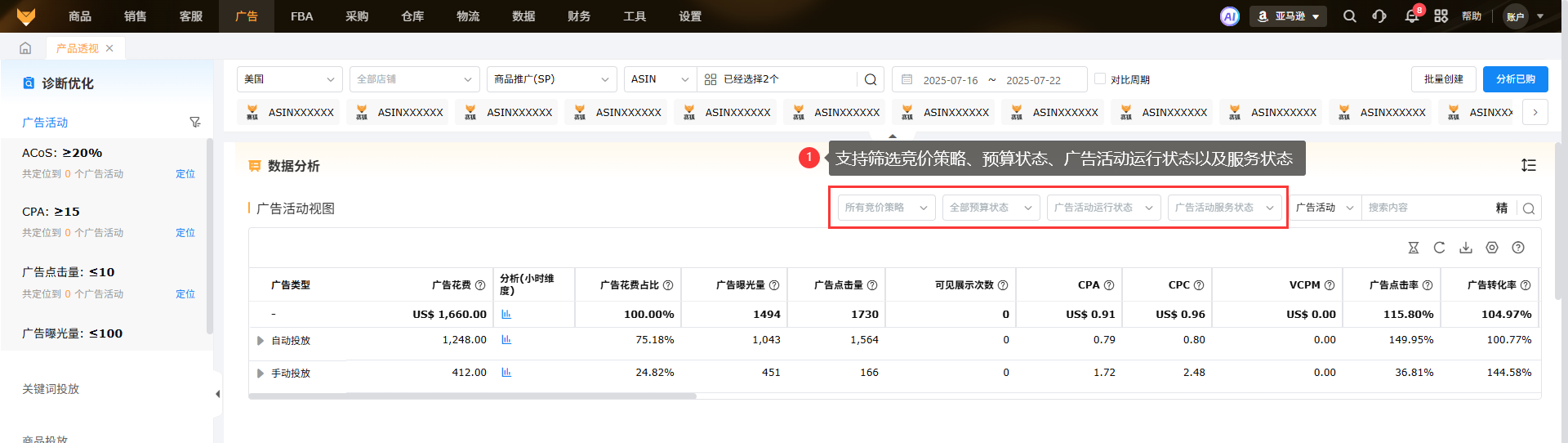Open the 所有竞价策略 dropdown
Screen dimensions: 1568x443
[886, 208]
